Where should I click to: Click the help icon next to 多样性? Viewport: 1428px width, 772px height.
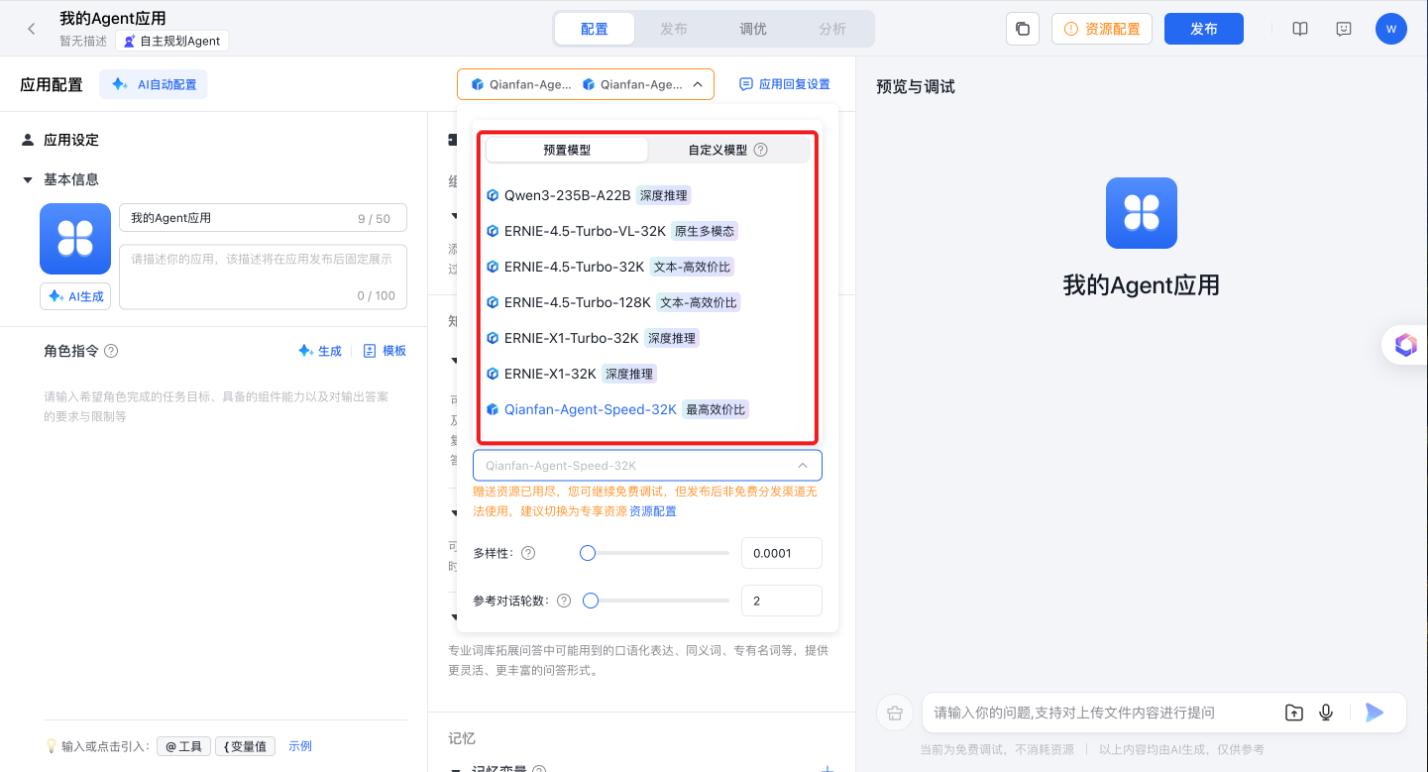pyautogui.click(x=528, y=553)
